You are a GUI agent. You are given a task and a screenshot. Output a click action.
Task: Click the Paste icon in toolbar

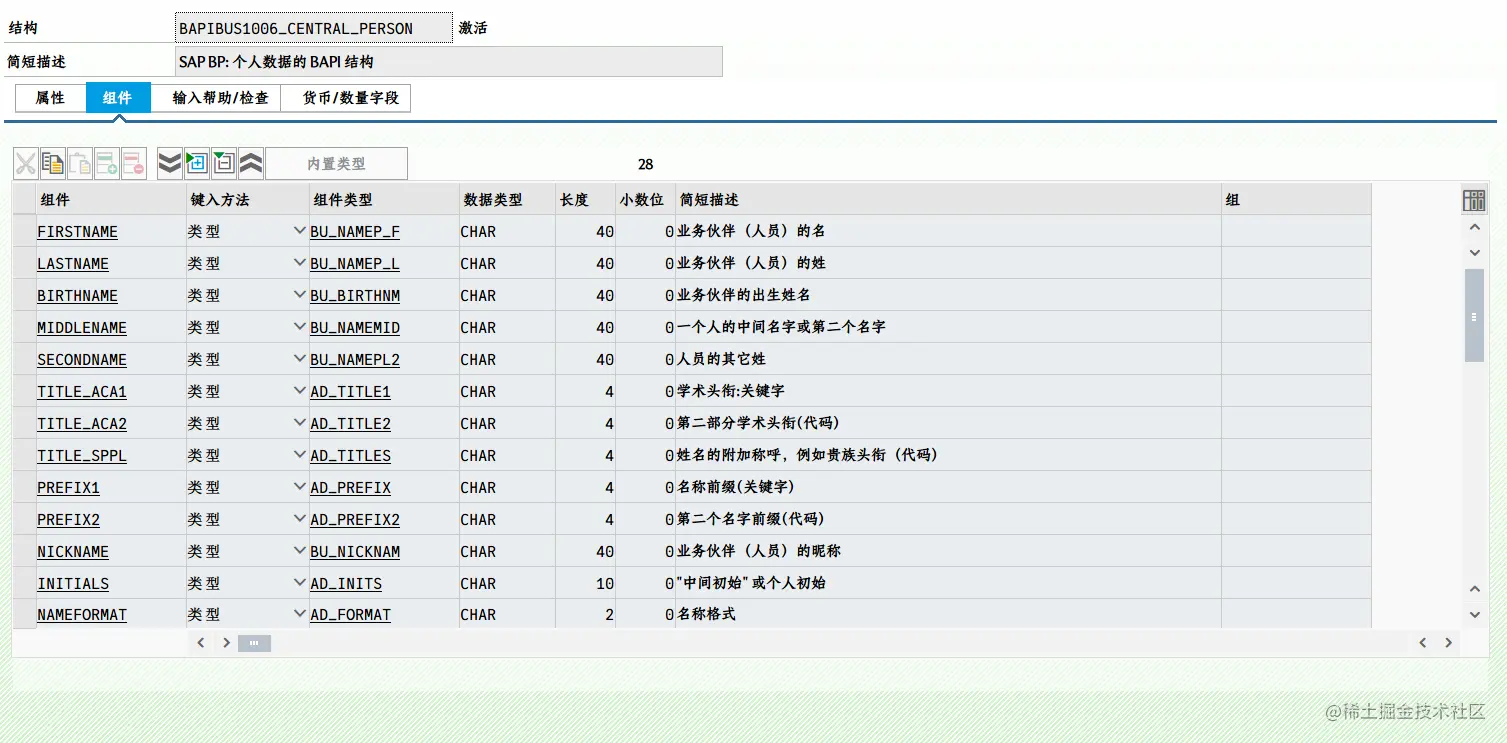80,163
